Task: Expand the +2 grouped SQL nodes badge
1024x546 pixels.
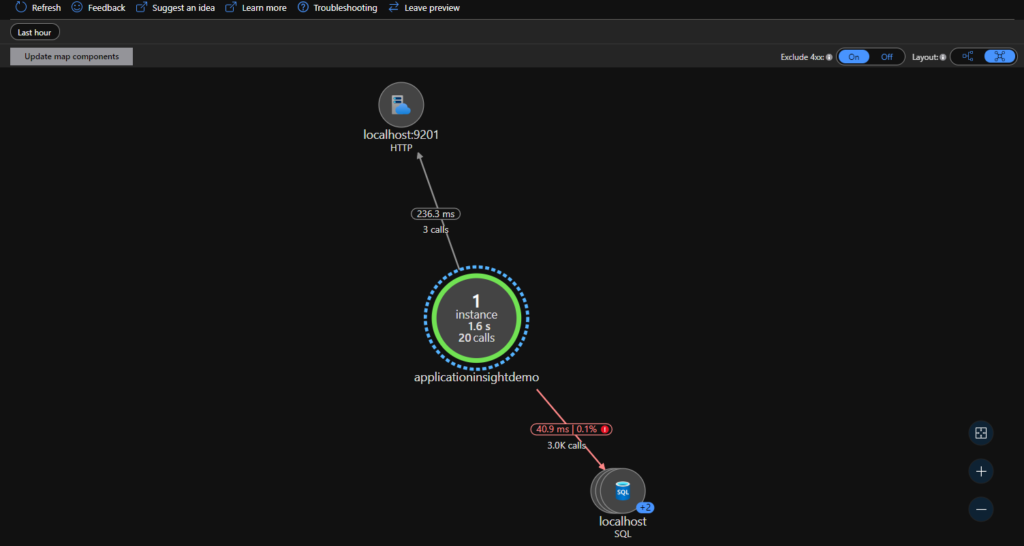Action: click(x=645, y=508)
